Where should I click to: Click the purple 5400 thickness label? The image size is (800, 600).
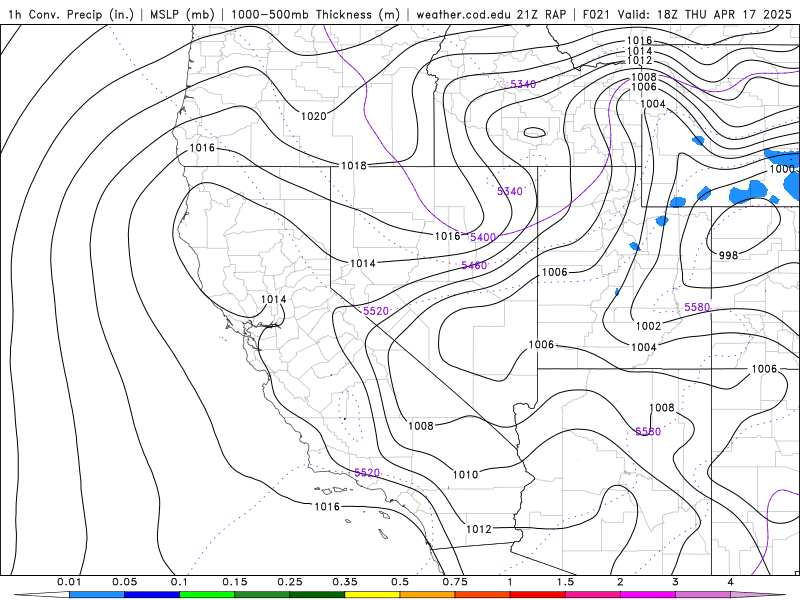click(x=483, y=237)
